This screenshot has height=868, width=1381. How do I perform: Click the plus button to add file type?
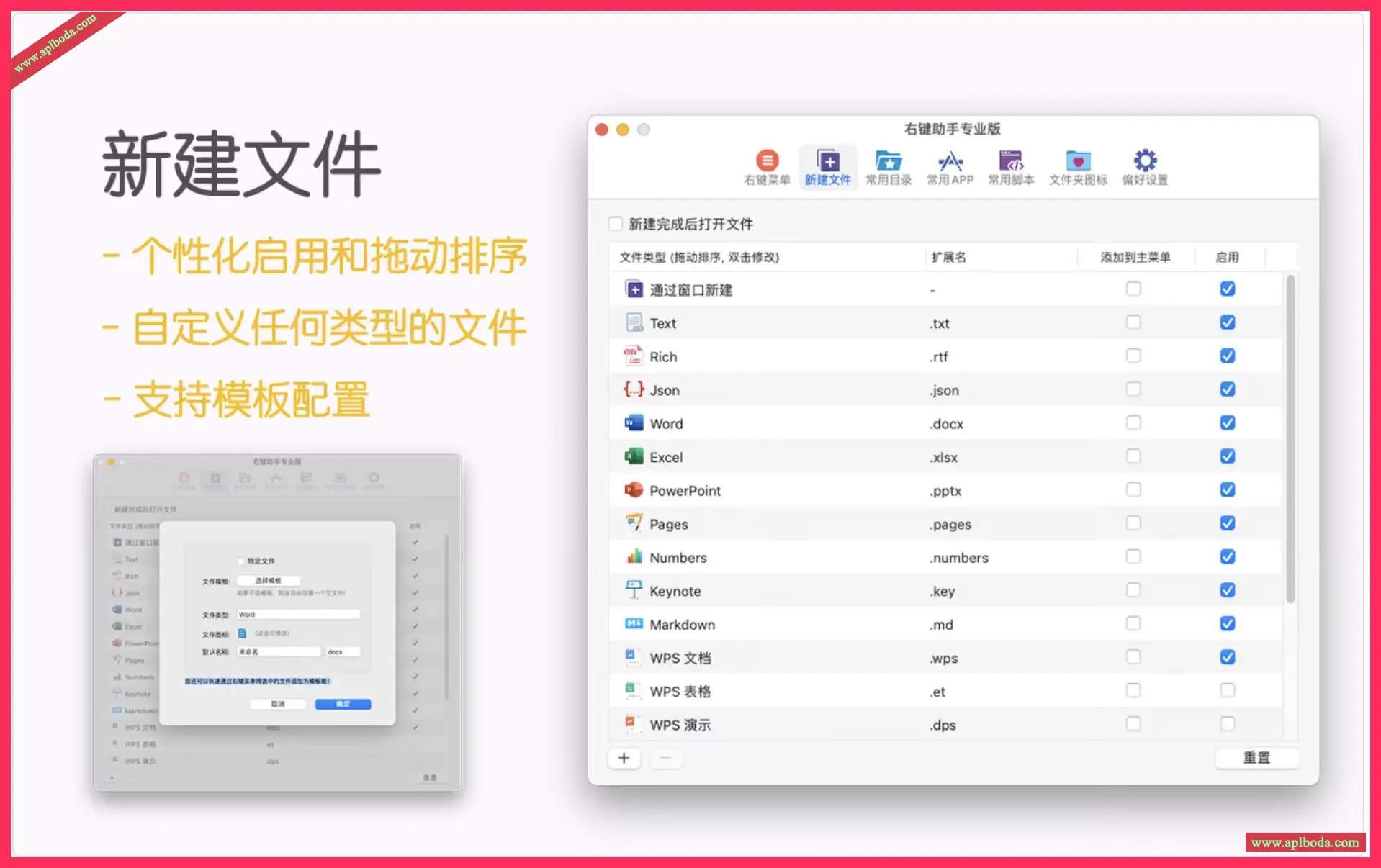pos(624,758)
